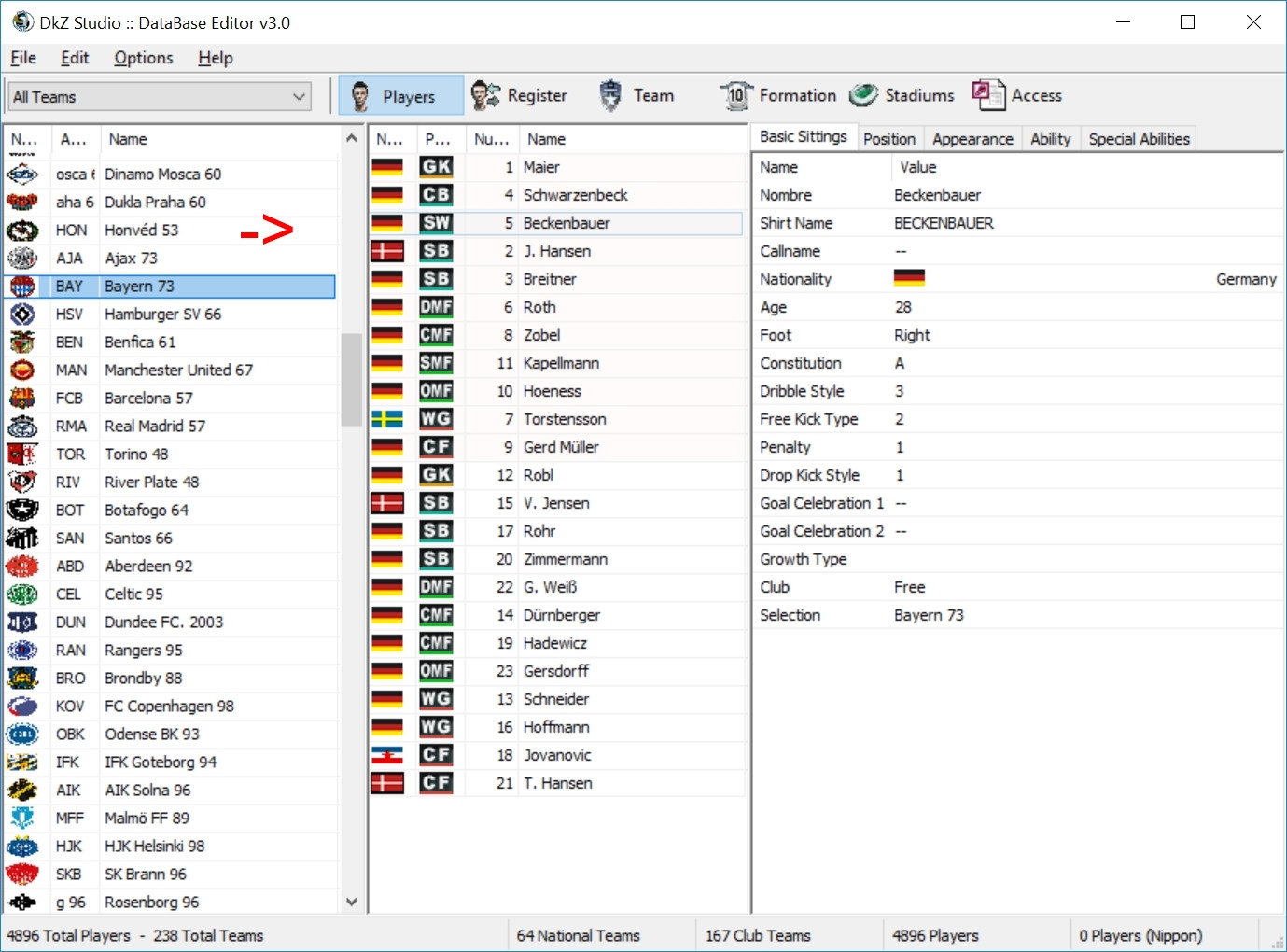
Task: Open the Help menu
Action: pos(216,58)
